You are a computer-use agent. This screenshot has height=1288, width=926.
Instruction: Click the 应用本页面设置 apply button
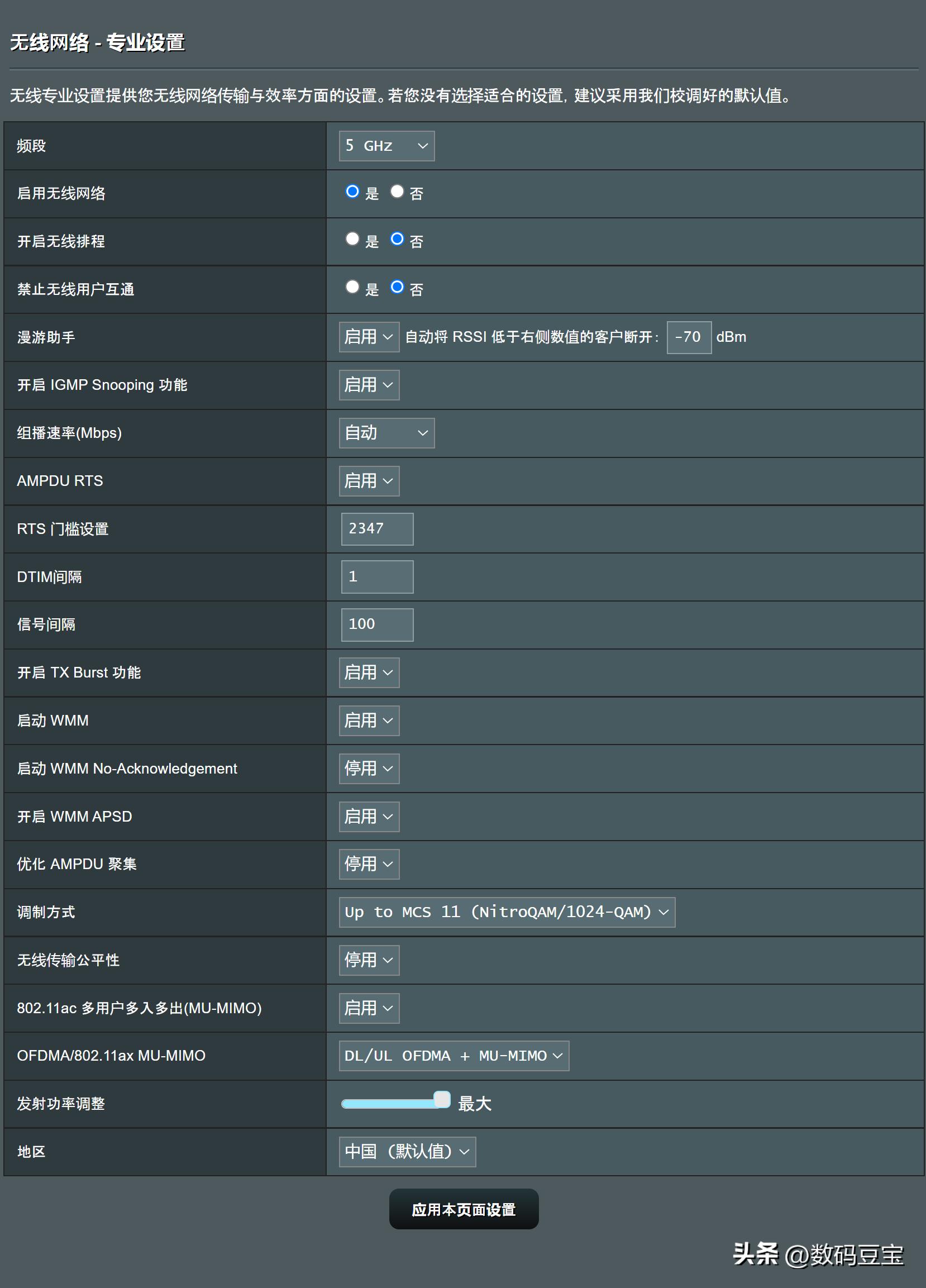coord(464,1209)
